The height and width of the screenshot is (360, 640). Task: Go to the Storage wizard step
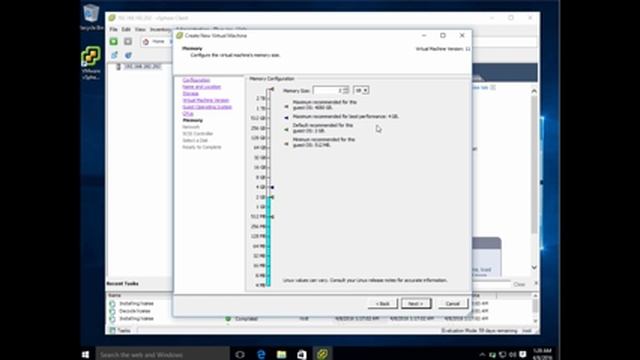point(190,93)
